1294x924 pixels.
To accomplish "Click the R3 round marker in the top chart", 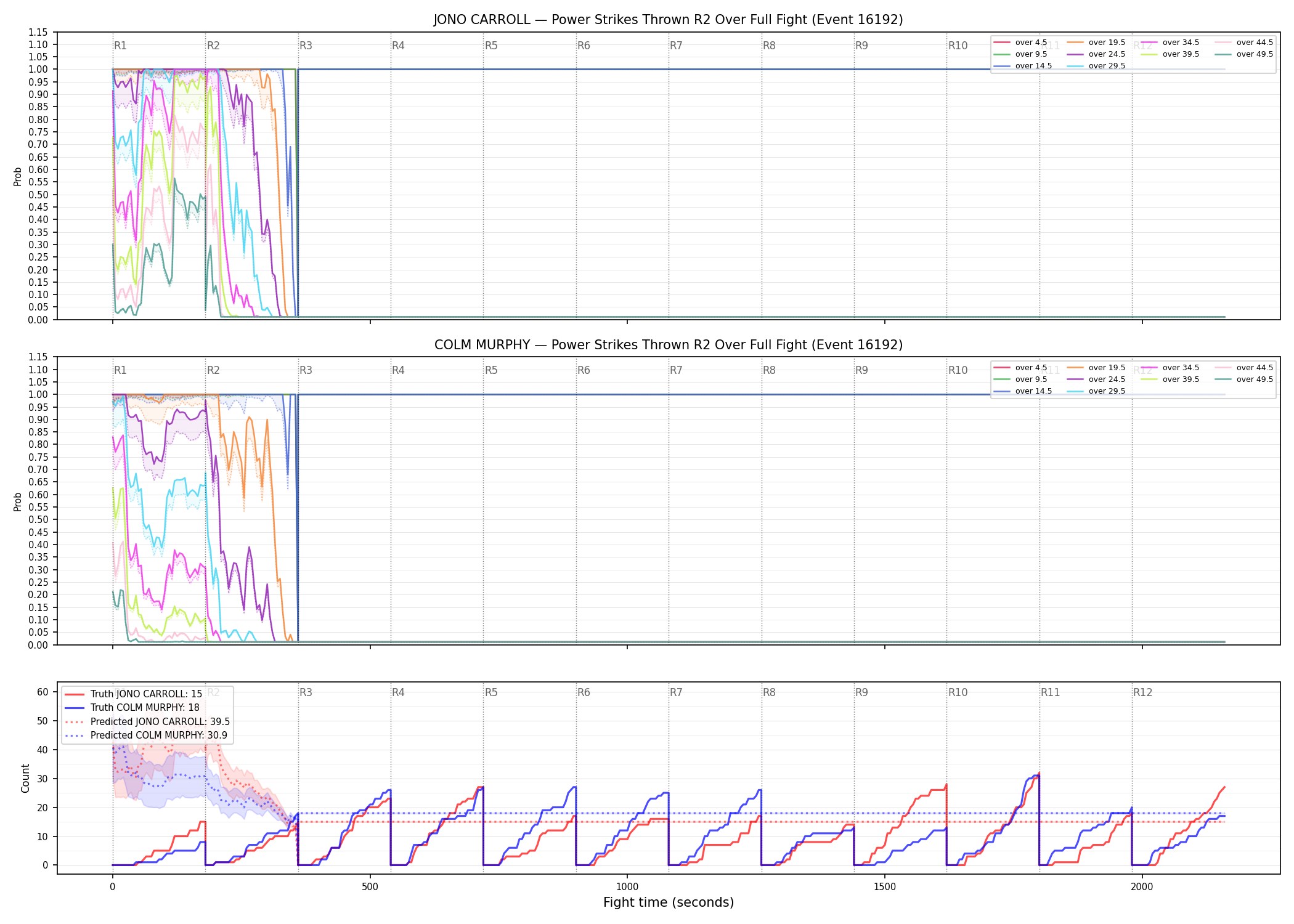I will tap(306, 46).
